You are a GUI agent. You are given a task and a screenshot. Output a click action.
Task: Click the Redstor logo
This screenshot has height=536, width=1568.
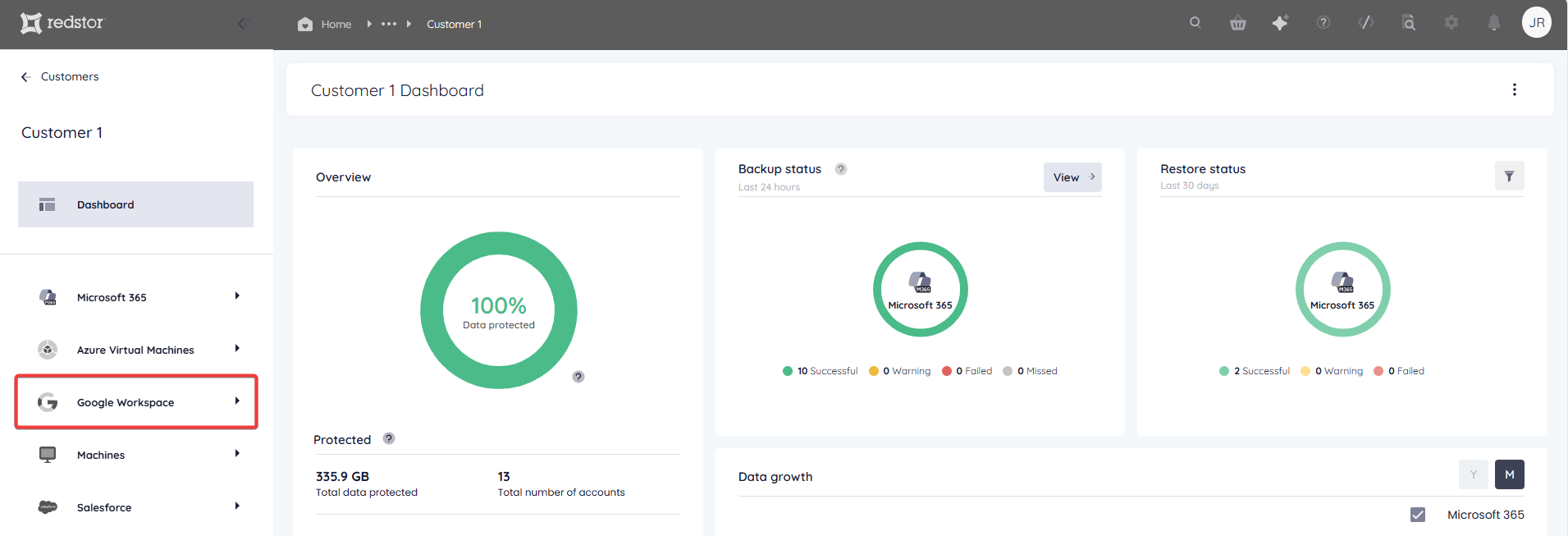click(62, 23)
